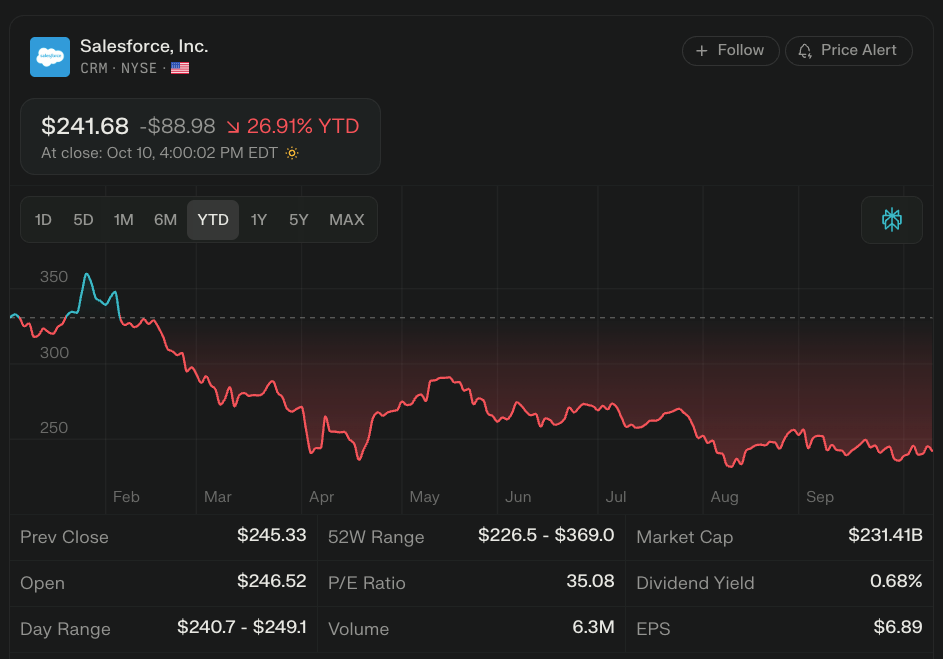Viewport: 943px width, 659px height.
Task: Click the US flag icon
Action: (180, 69)
